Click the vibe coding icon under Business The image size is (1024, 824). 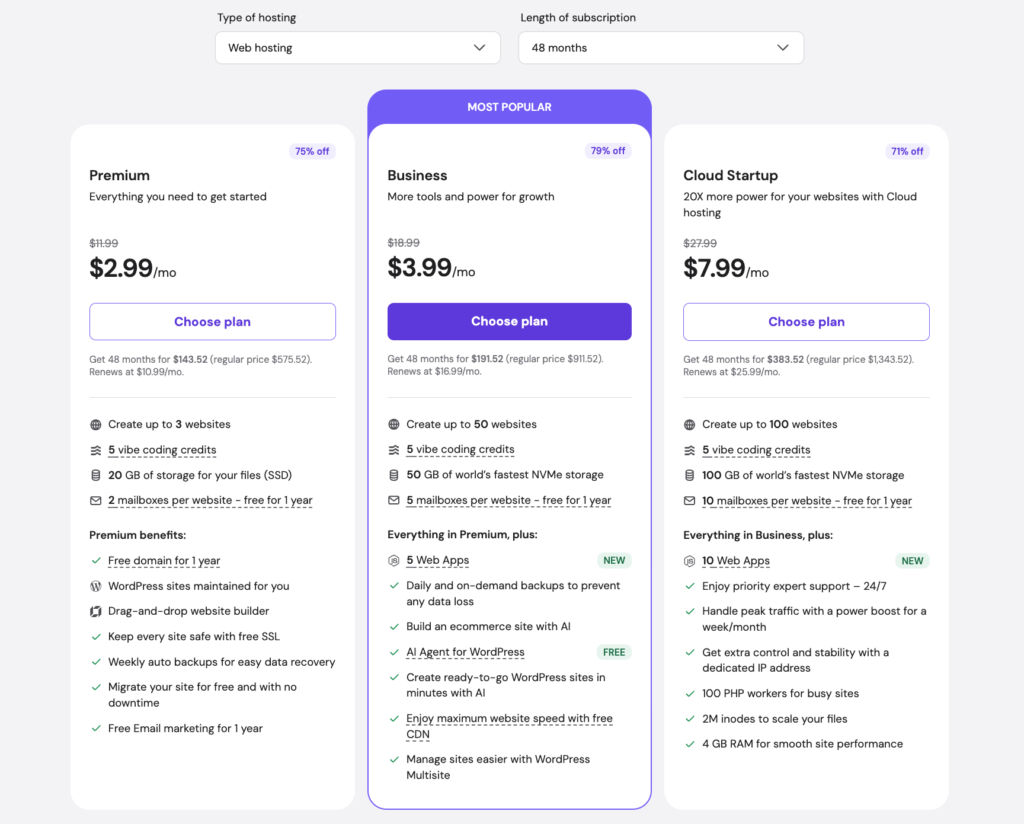point(394,450)
